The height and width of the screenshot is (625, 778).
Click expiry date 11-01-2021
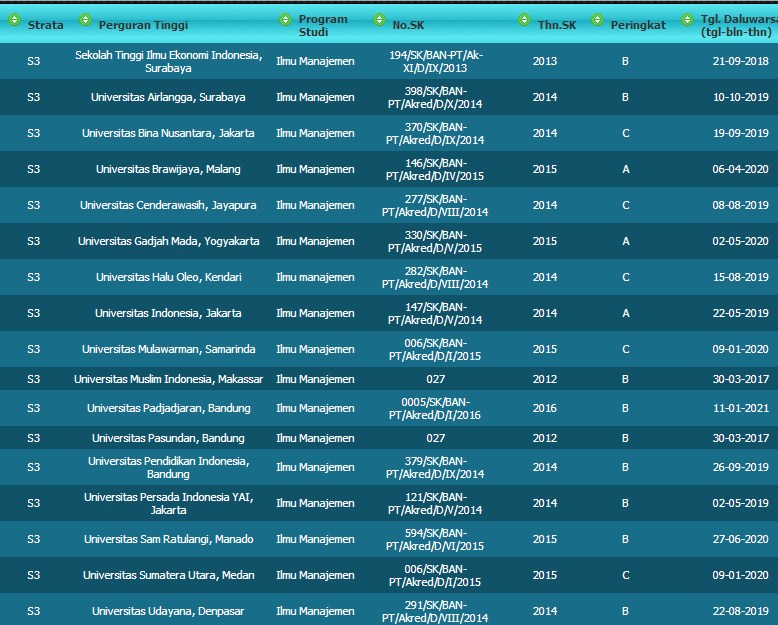(741, 408)
